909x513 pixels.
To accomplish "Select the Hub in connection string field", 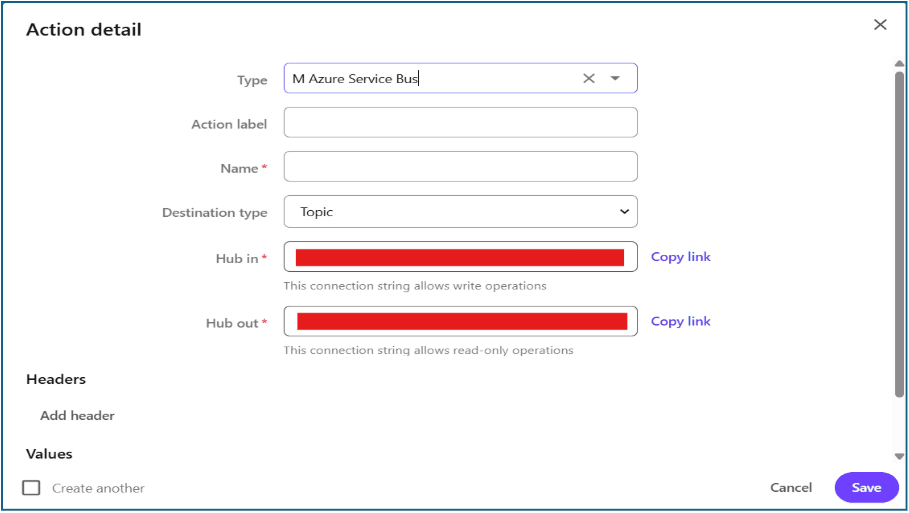I will coord(460,257).
